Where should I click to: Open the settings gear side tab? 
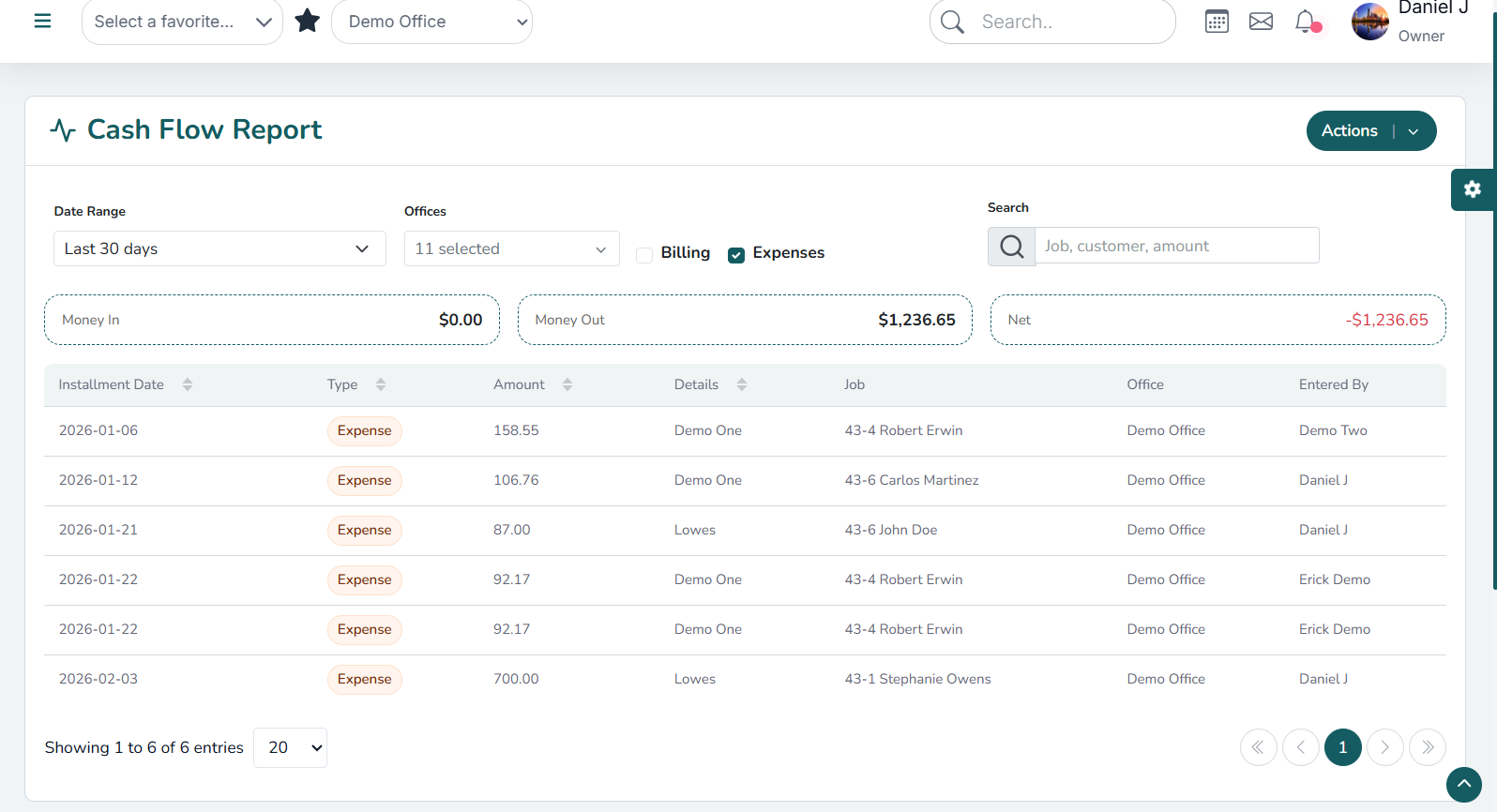pyautogui.click(x=1472, y=189)
